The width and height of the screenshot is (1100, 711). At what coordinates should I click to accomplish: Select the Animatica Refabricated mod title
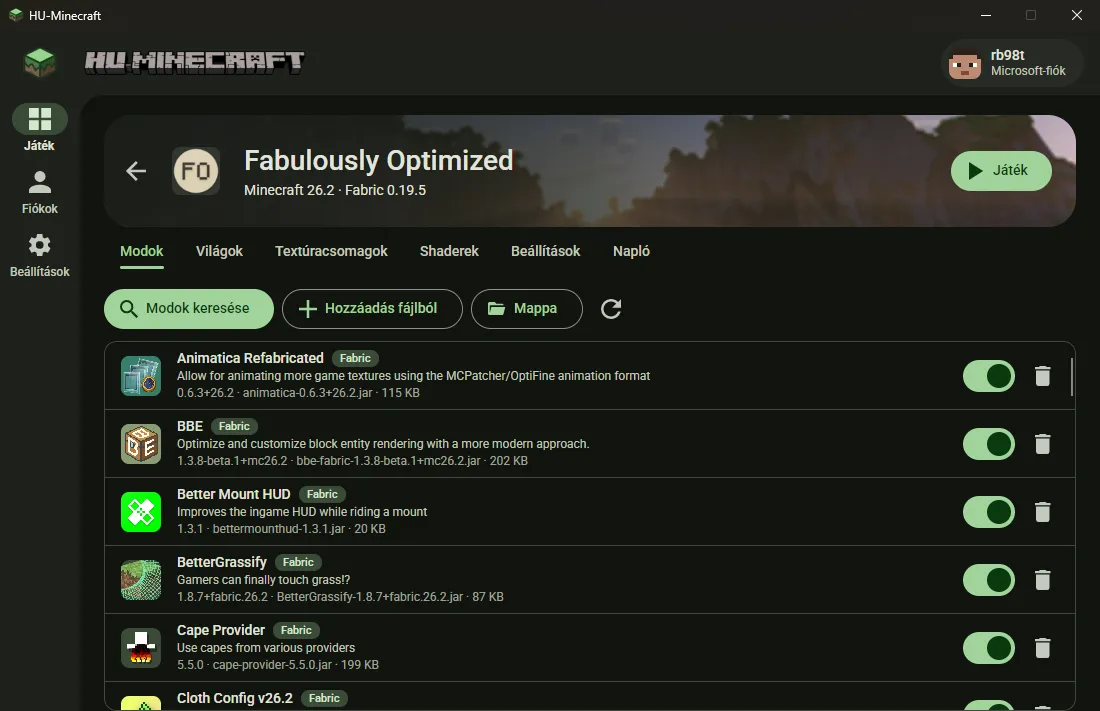[x=250, y=358]
